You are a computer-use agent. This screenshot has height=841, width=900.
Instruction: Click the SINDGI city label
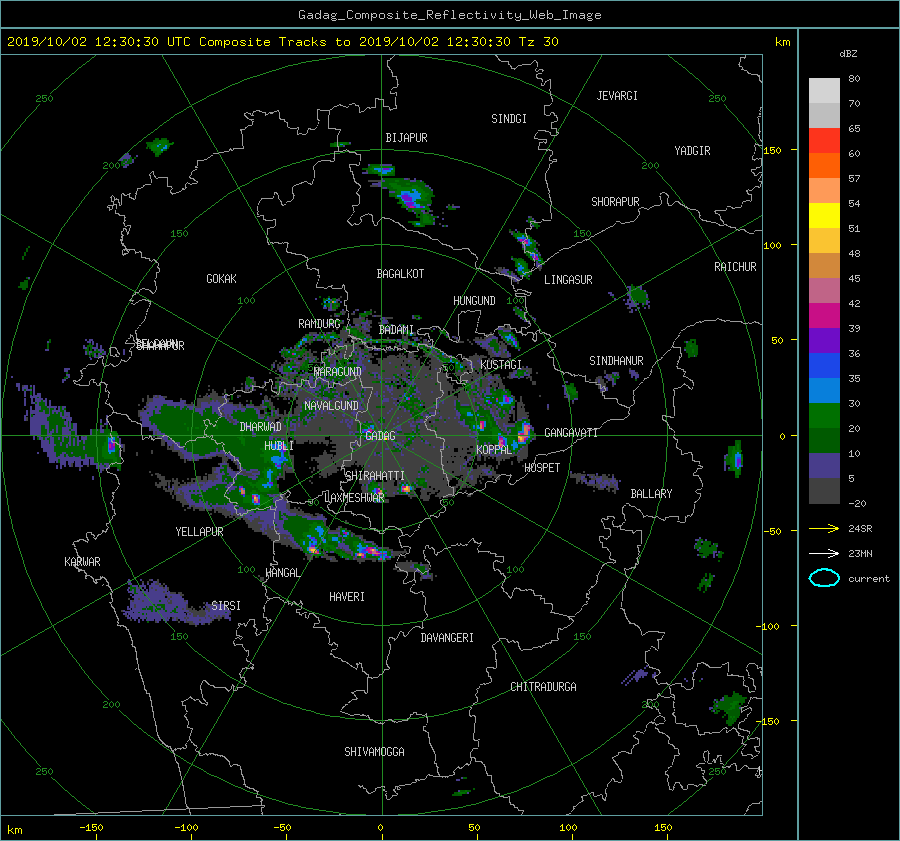coord(509,119)
